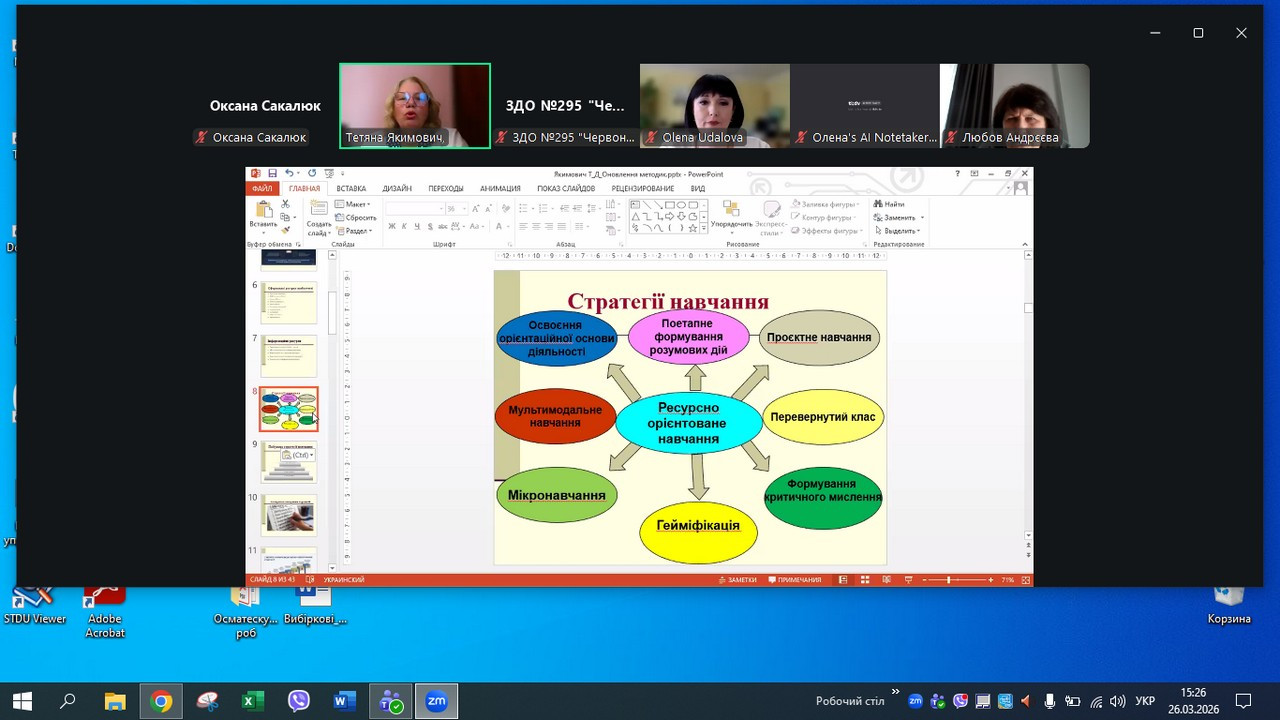This screenshot has height=720, width=1280.
Task: Toggle normal view button in status bar
Action: pyautogui.click(x=844, y=580)
